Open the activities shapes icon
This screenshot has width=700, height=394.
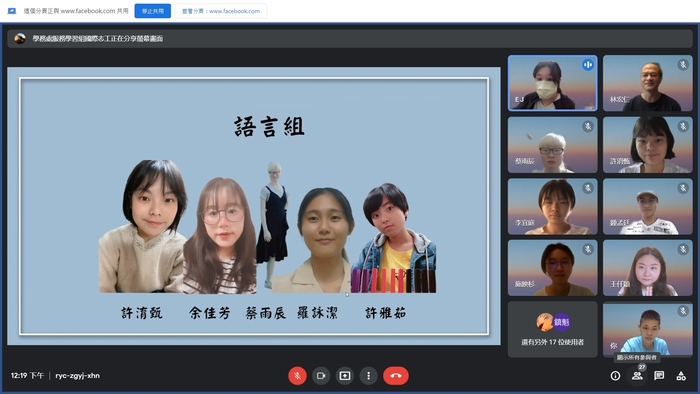[681, 376]
